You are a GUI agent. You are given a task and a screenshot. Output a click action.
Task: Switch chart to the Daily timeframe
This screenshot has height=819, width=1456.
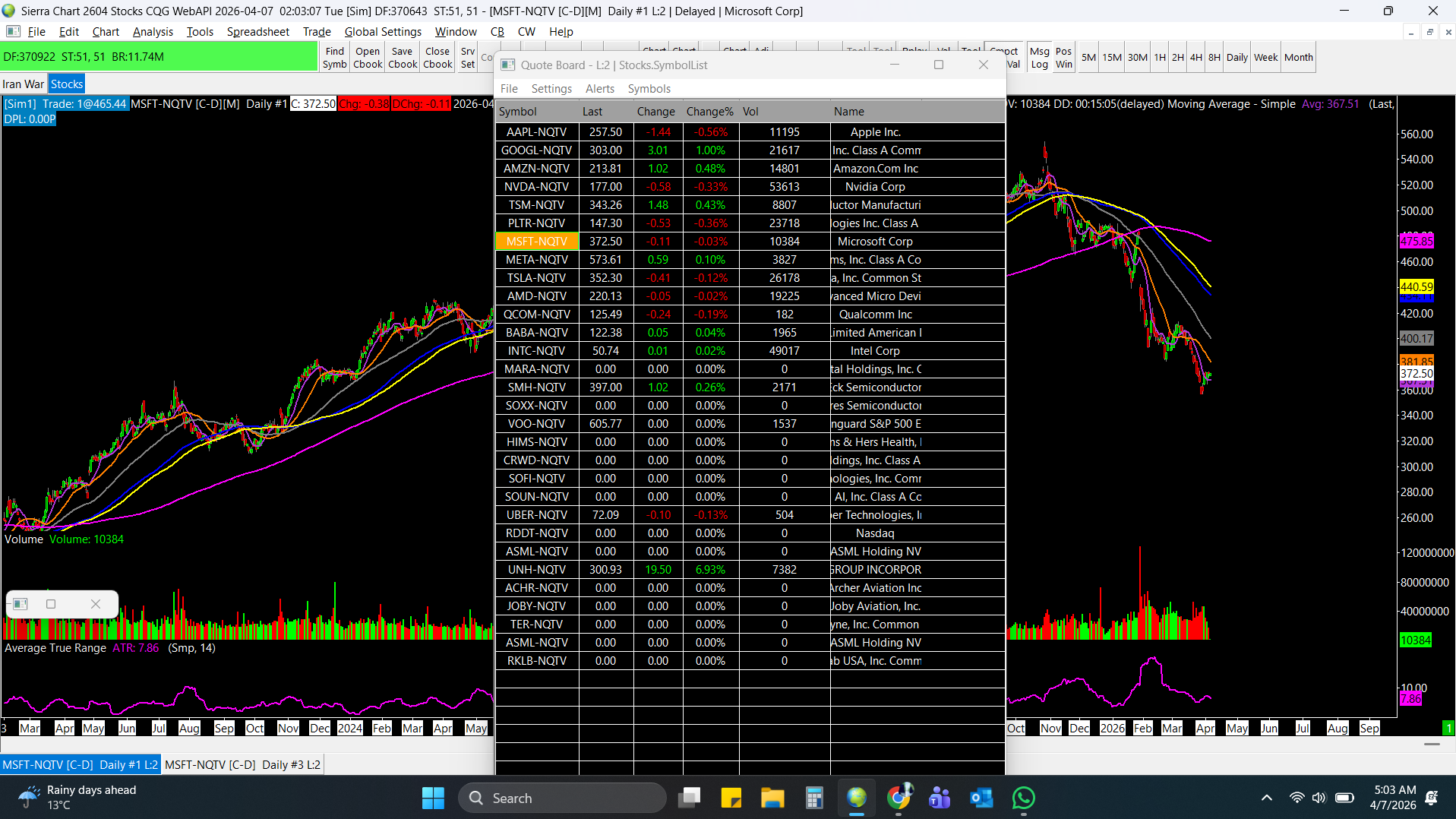1237,58
